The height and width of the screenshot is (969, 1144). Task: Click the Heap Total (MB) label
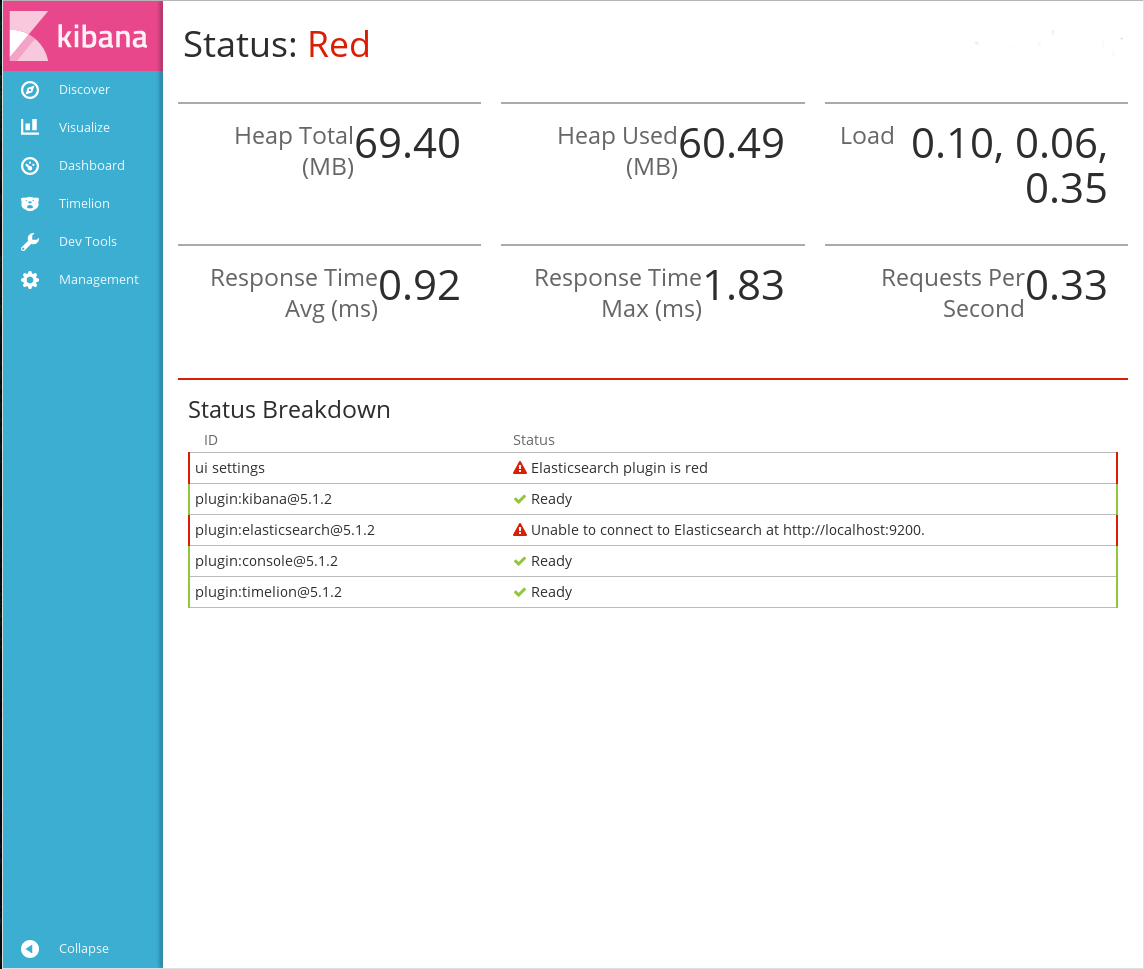[x=294, y=151]
